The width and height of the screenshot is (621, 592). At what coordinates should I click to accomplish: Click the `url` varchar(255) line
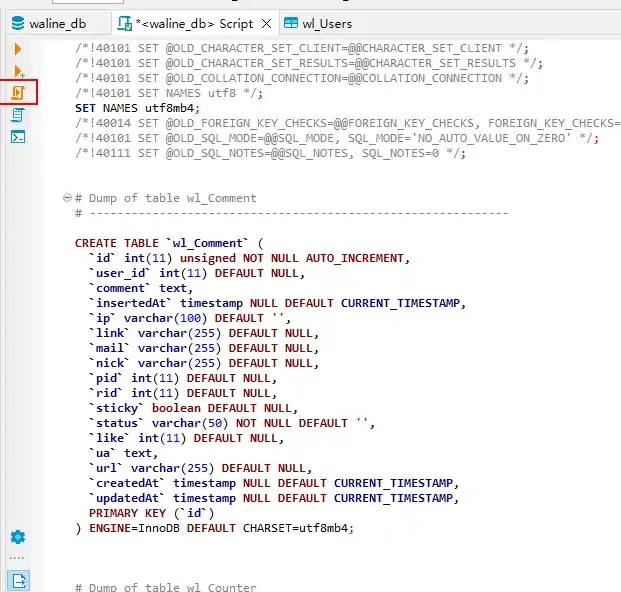coord(200,468)
